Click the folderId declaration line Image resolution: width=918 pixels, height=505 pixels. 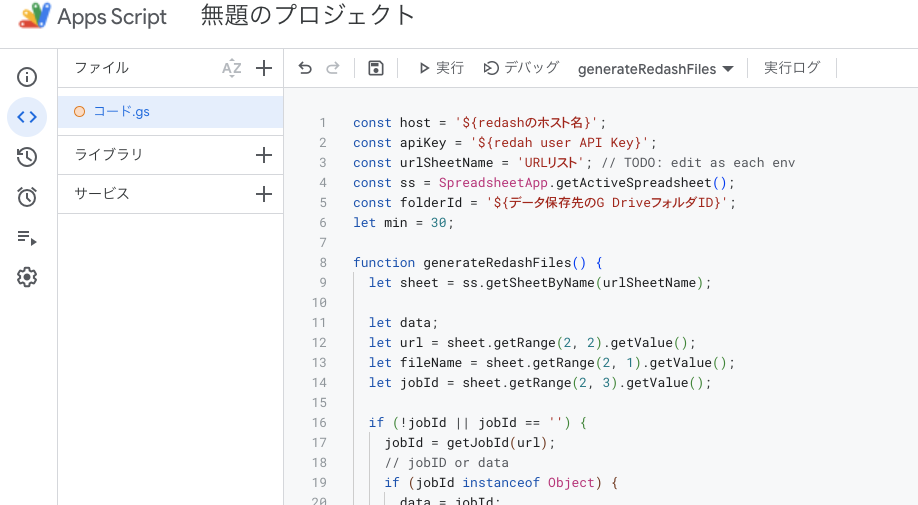click(544, 202)
